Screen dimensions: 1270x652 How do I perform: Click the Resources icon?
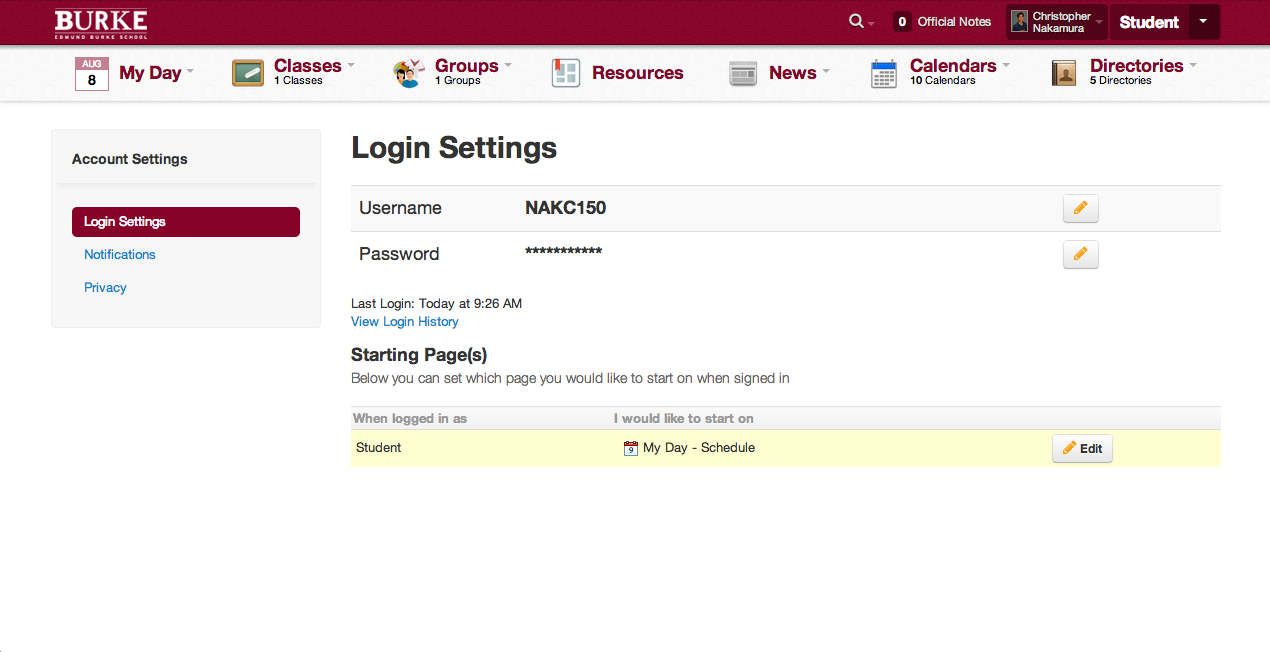[x=566, y=73]
